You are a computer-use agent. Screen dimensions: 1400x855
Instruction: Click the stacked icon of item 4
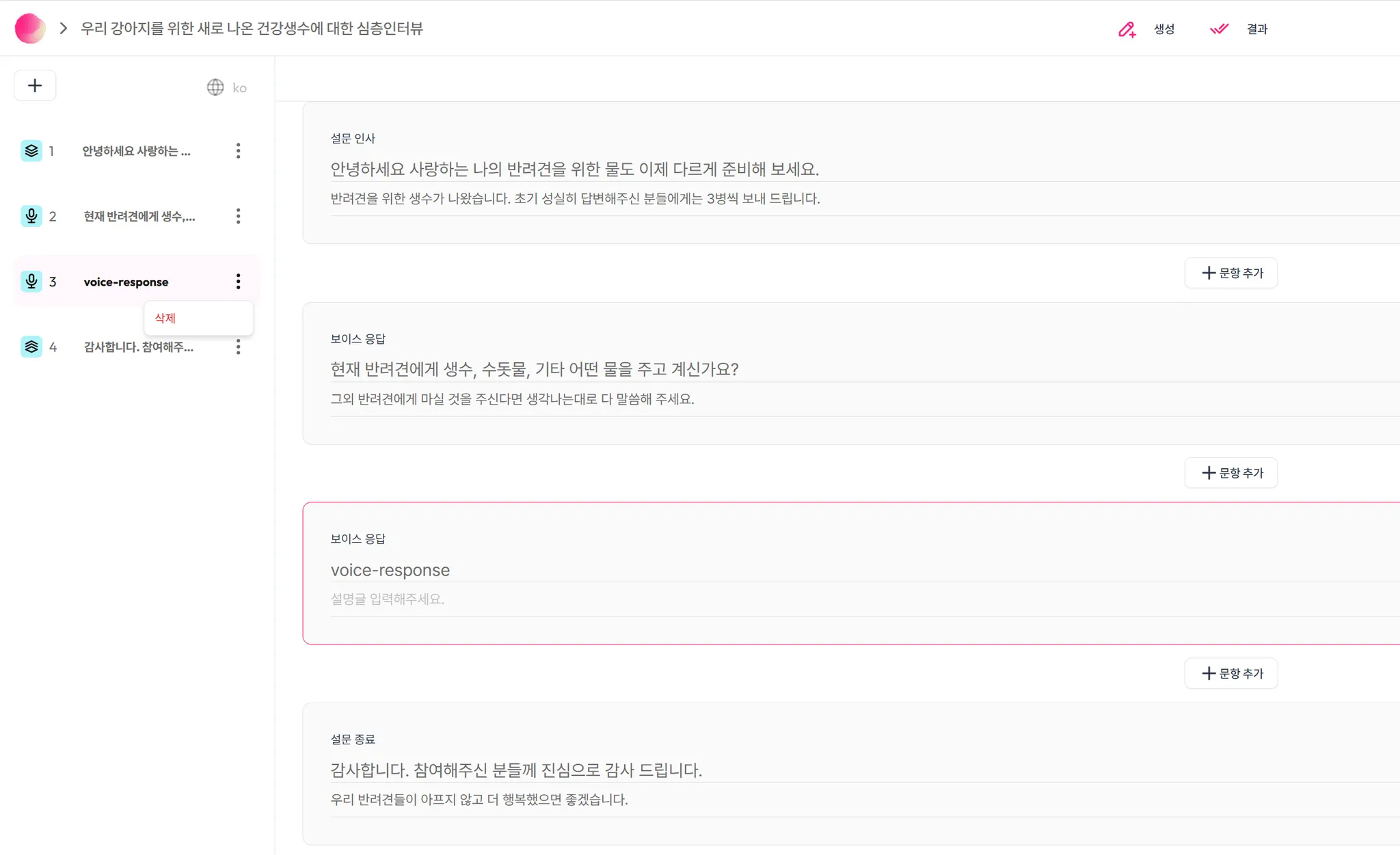[31, 347]
